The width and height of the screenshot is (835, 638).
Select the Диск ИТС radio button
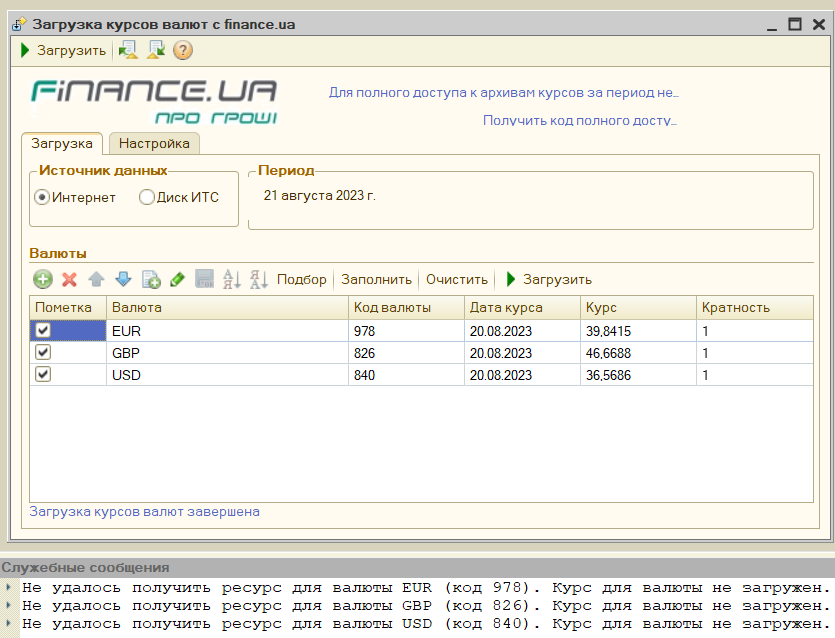coord(148,197)
